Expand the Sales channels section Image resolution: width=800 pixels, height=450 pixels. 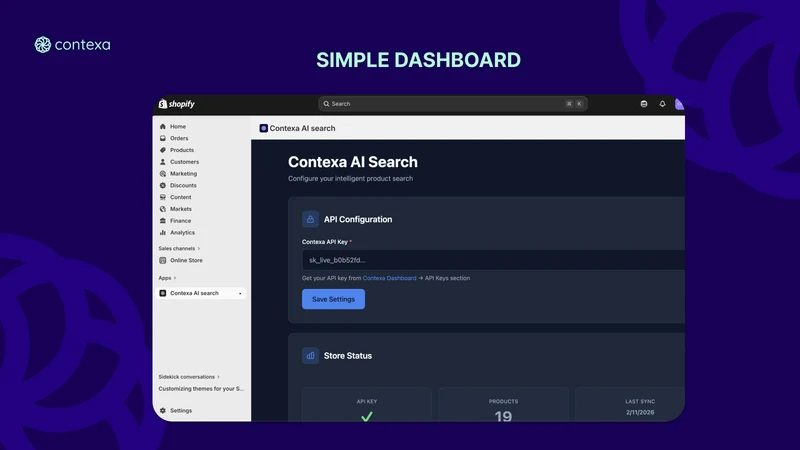[179, 248]
